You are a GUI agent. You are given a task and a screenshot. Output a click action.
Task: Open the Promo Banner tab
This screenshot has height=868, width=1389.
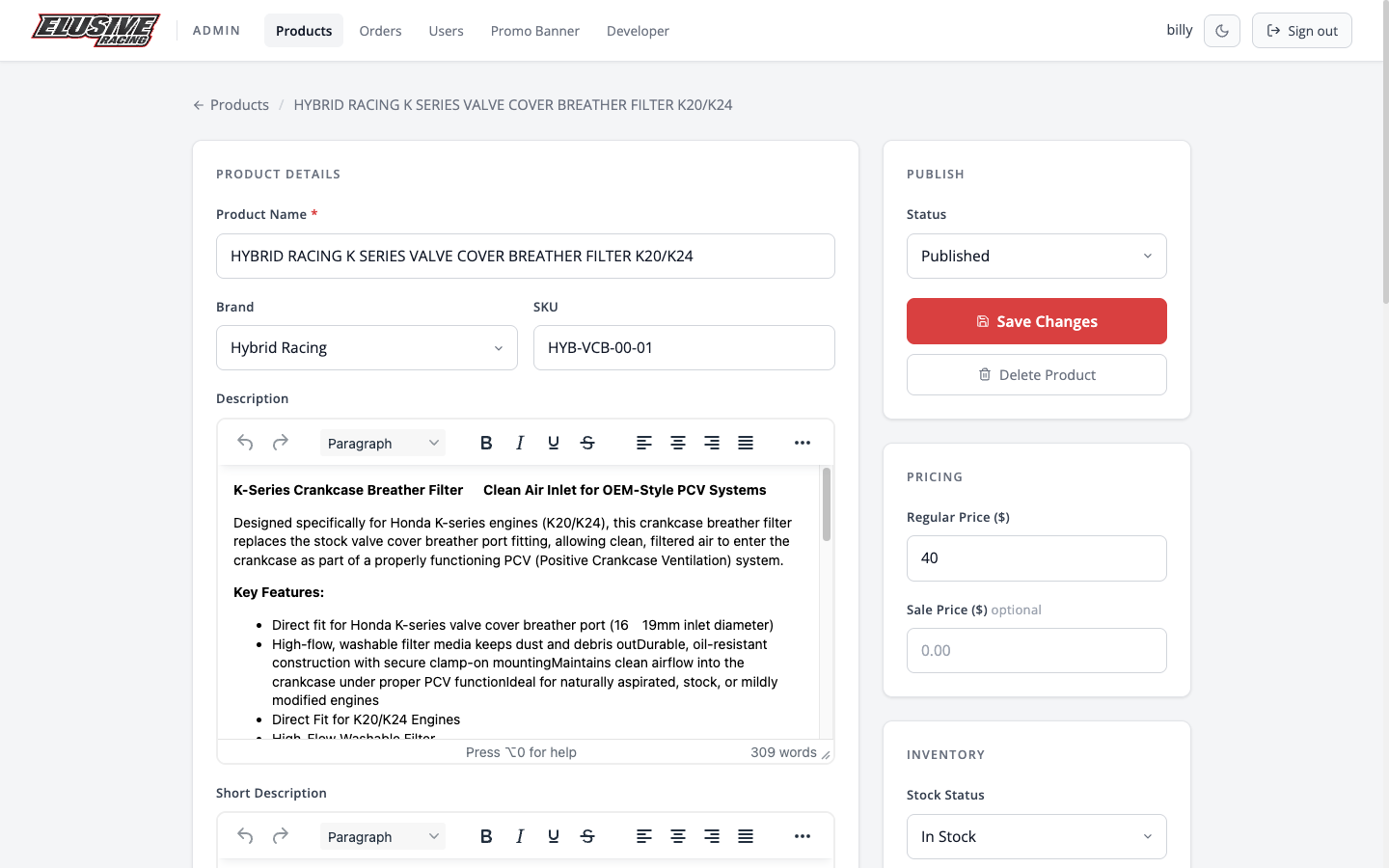coord(535,31)
